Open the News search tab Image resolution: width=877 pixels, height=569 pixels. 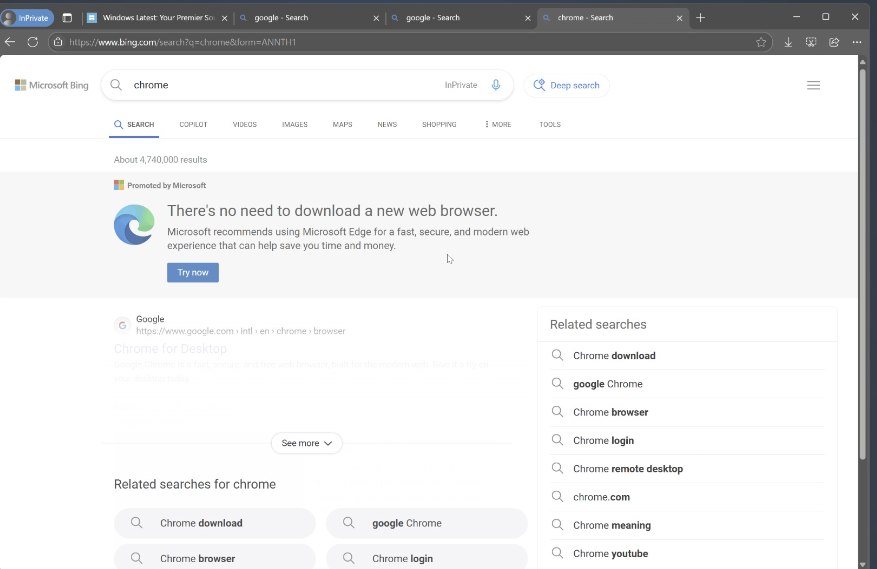click(x=387, y=125)
